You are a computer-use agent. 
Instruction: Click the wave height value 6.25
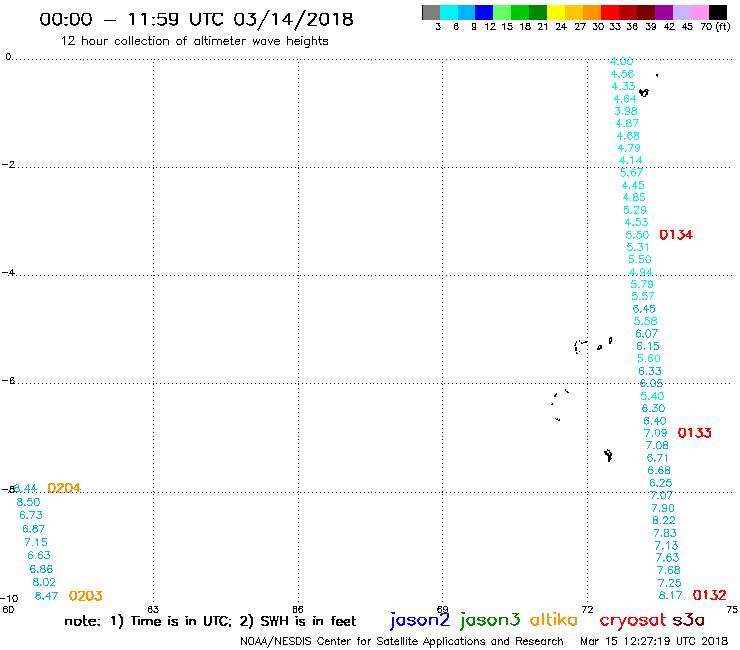660,483
